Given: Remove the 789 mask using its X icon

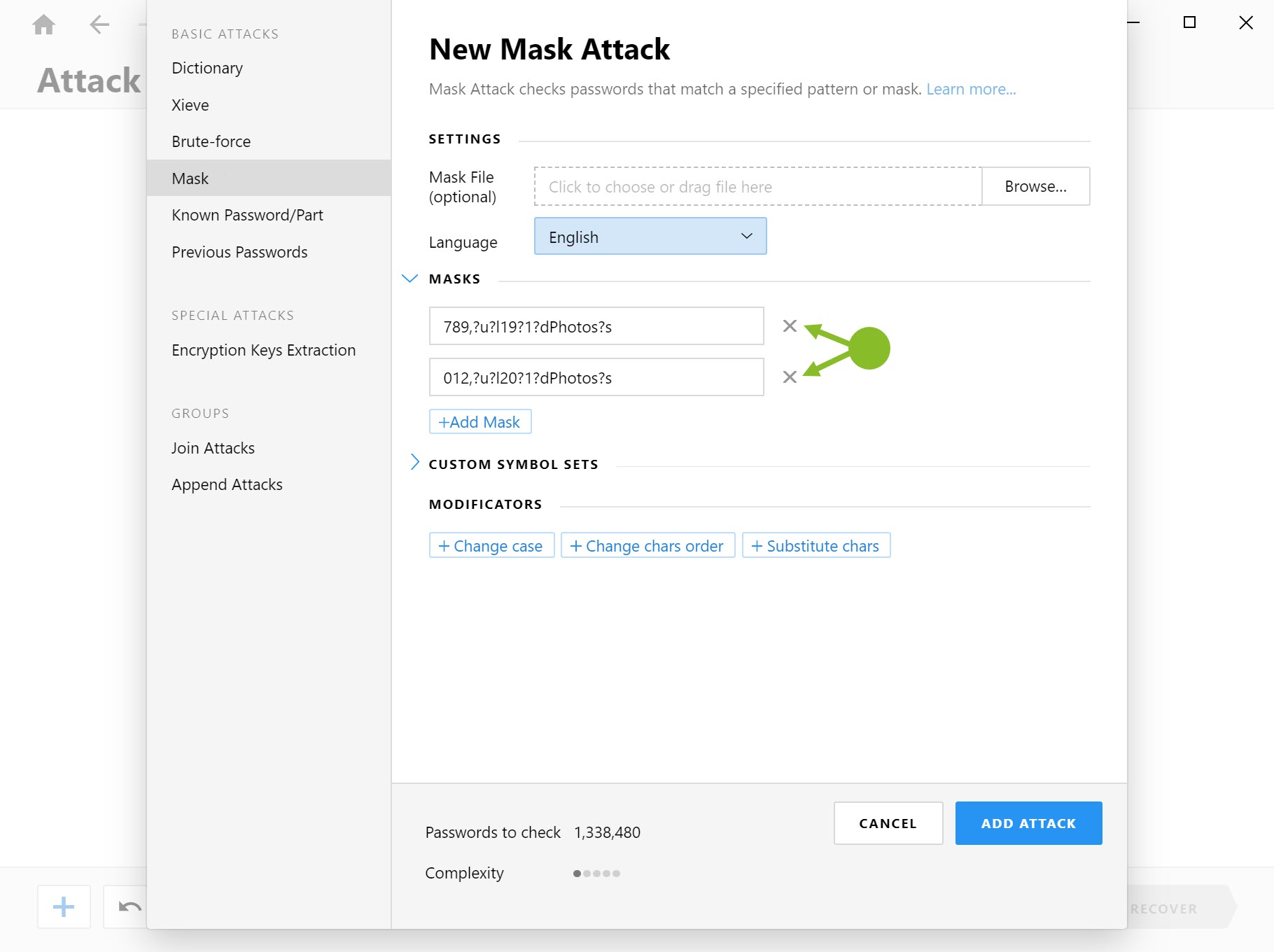Looking at the screenshot, I should (x=790, y=325).
